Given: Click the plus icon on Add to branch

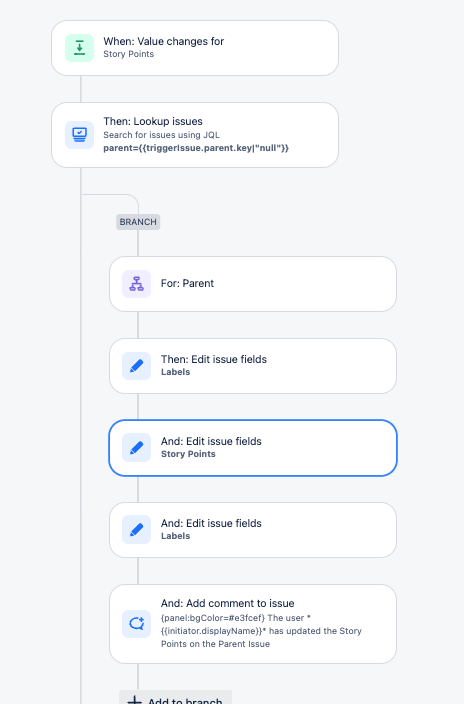Looking at the screenshot, I should [x=134, y=700].
